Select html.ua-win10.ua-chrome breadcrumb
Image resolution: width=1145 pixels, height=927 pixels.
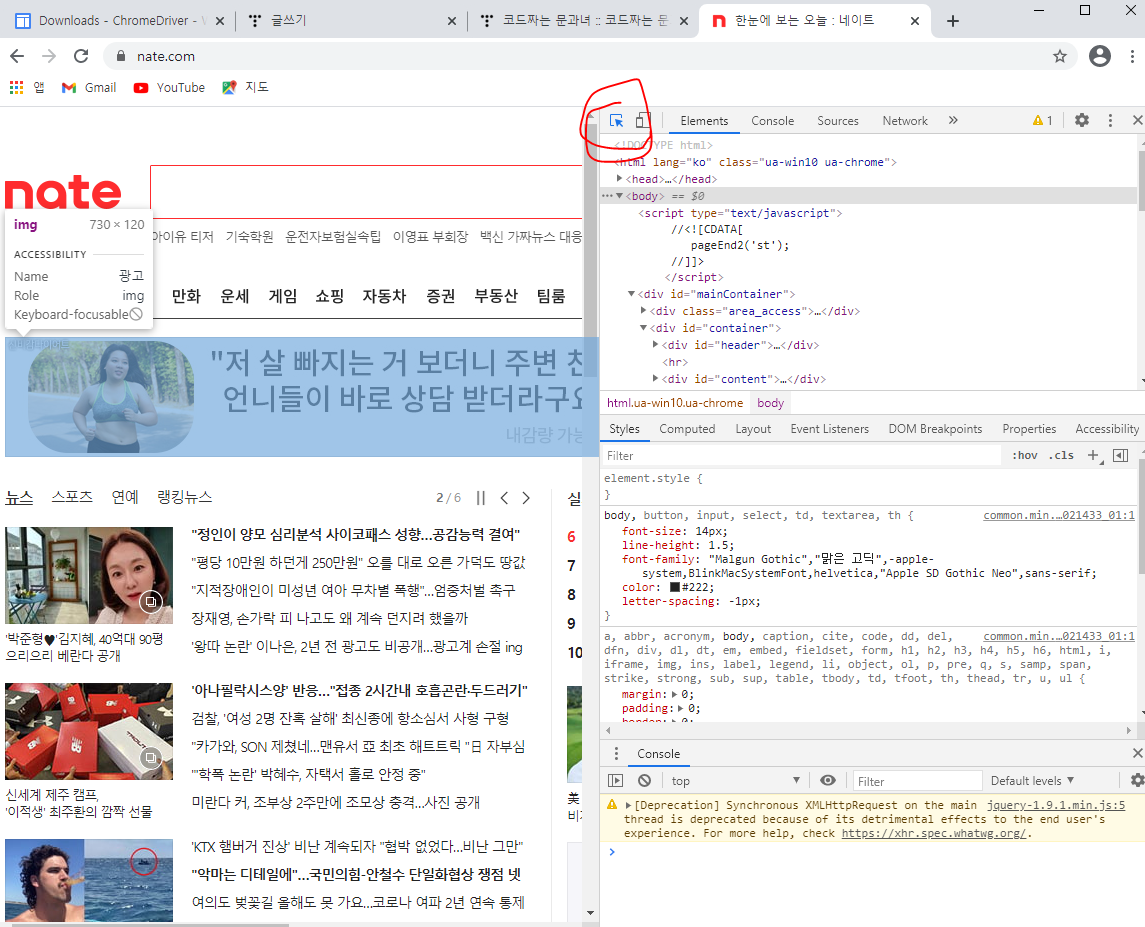pyautogui.click(x=675, y=403)
